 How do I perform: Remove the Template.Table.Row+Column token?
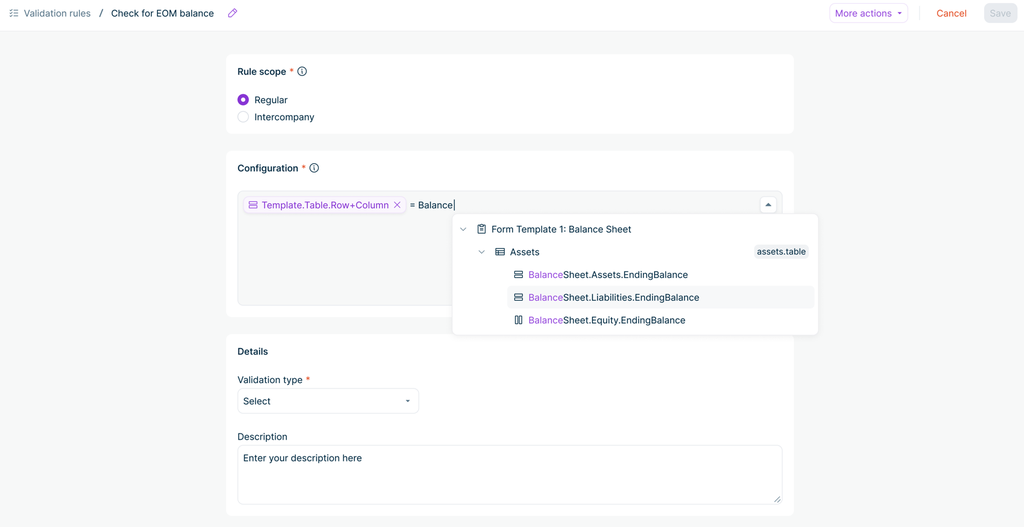click(x=397, y=205)
